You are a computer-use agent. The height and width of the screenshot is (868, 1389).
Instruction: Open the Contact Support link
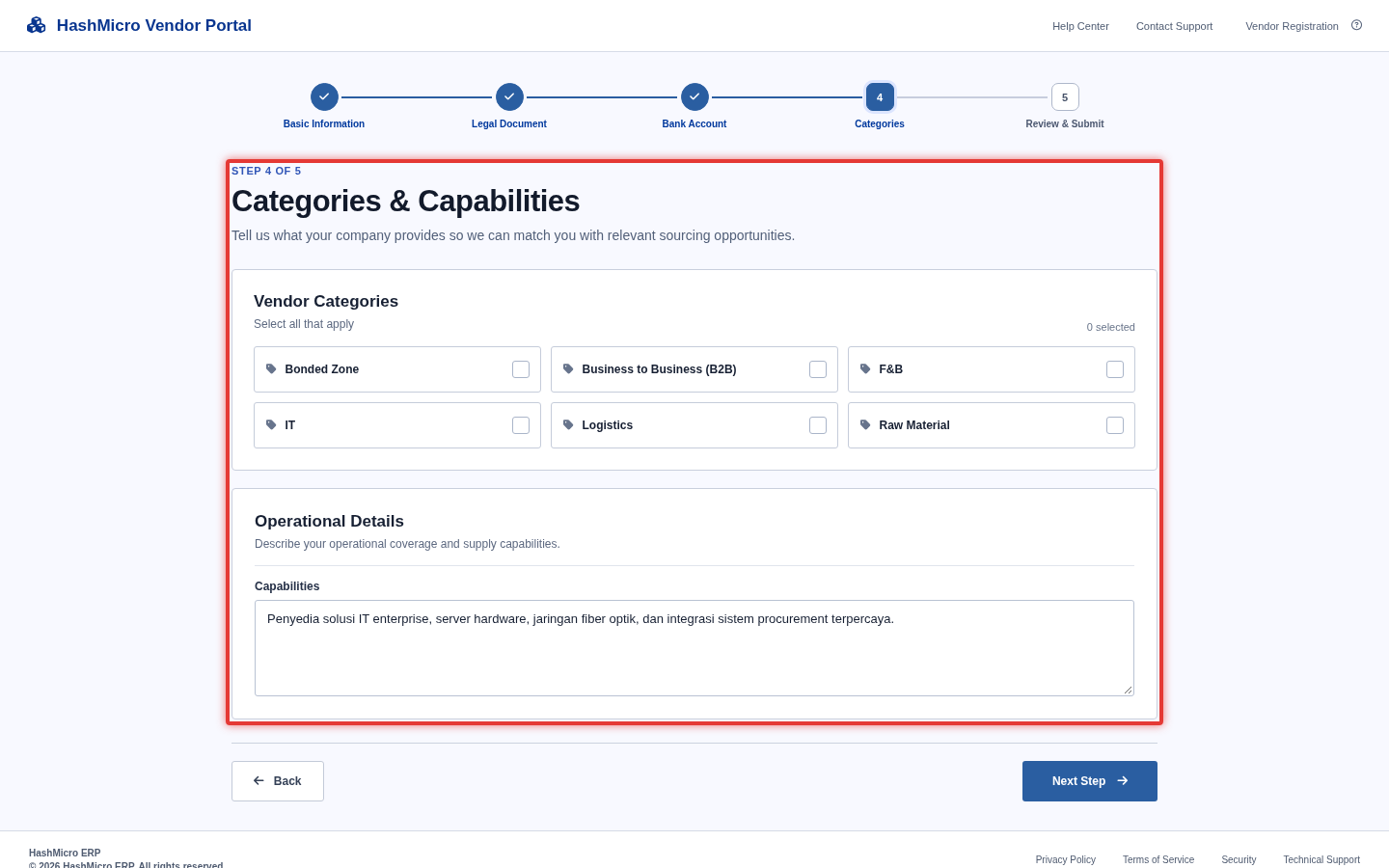[x=1174, y=26]
